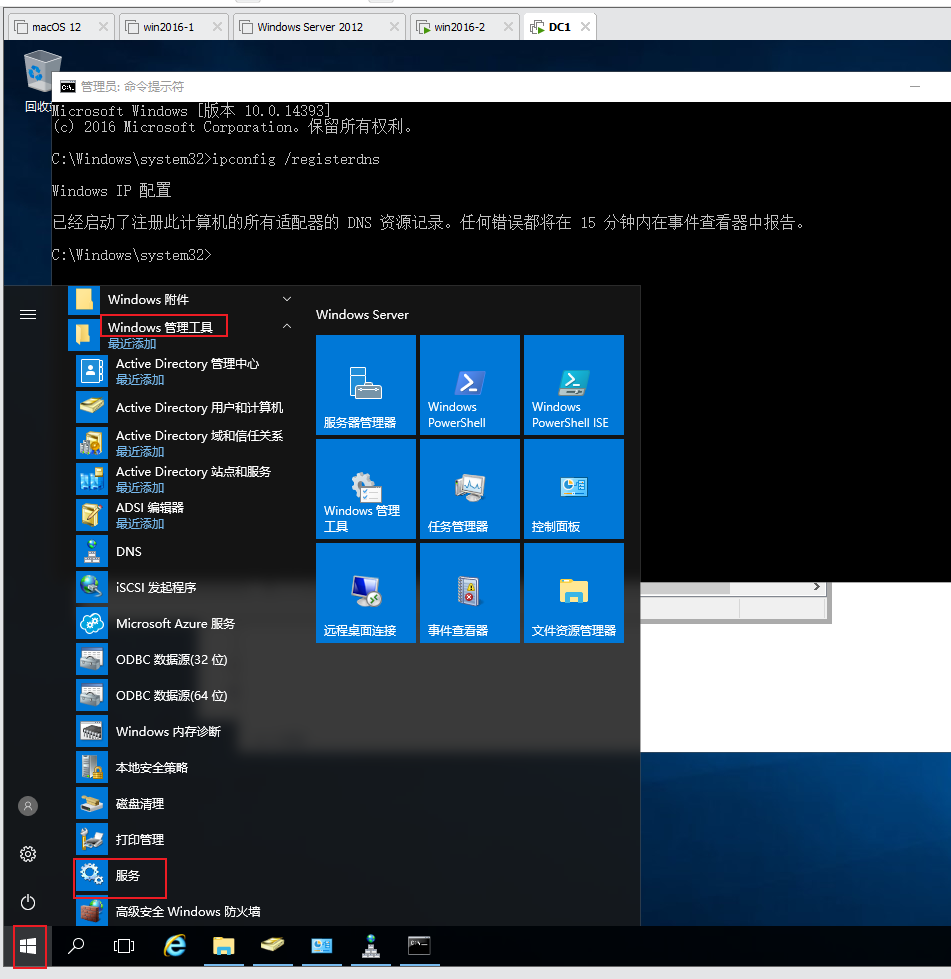Open AD Users and Computers taskbar icon
The height and width of the screenshot is (979, 951).
pyautogui.click(x=272, y=946)
